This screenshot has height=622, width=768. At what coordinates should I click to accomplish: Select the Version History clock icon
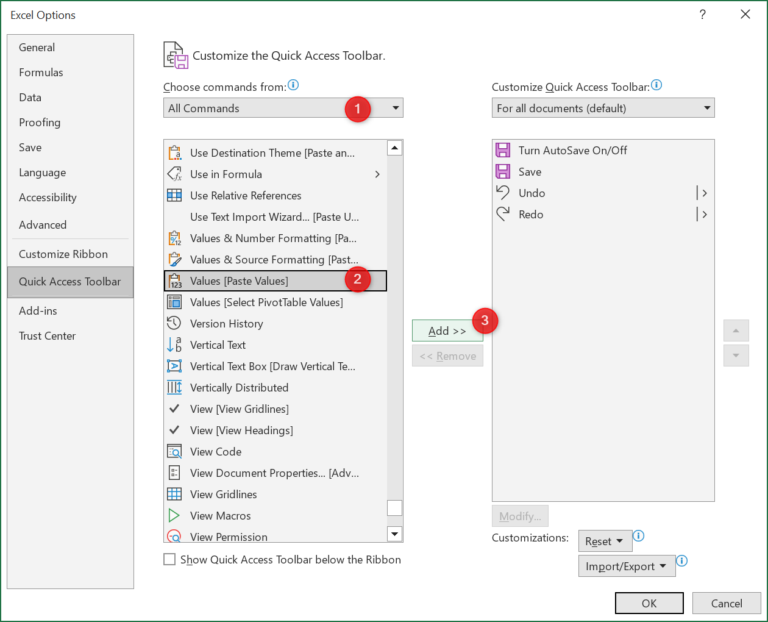174,323
